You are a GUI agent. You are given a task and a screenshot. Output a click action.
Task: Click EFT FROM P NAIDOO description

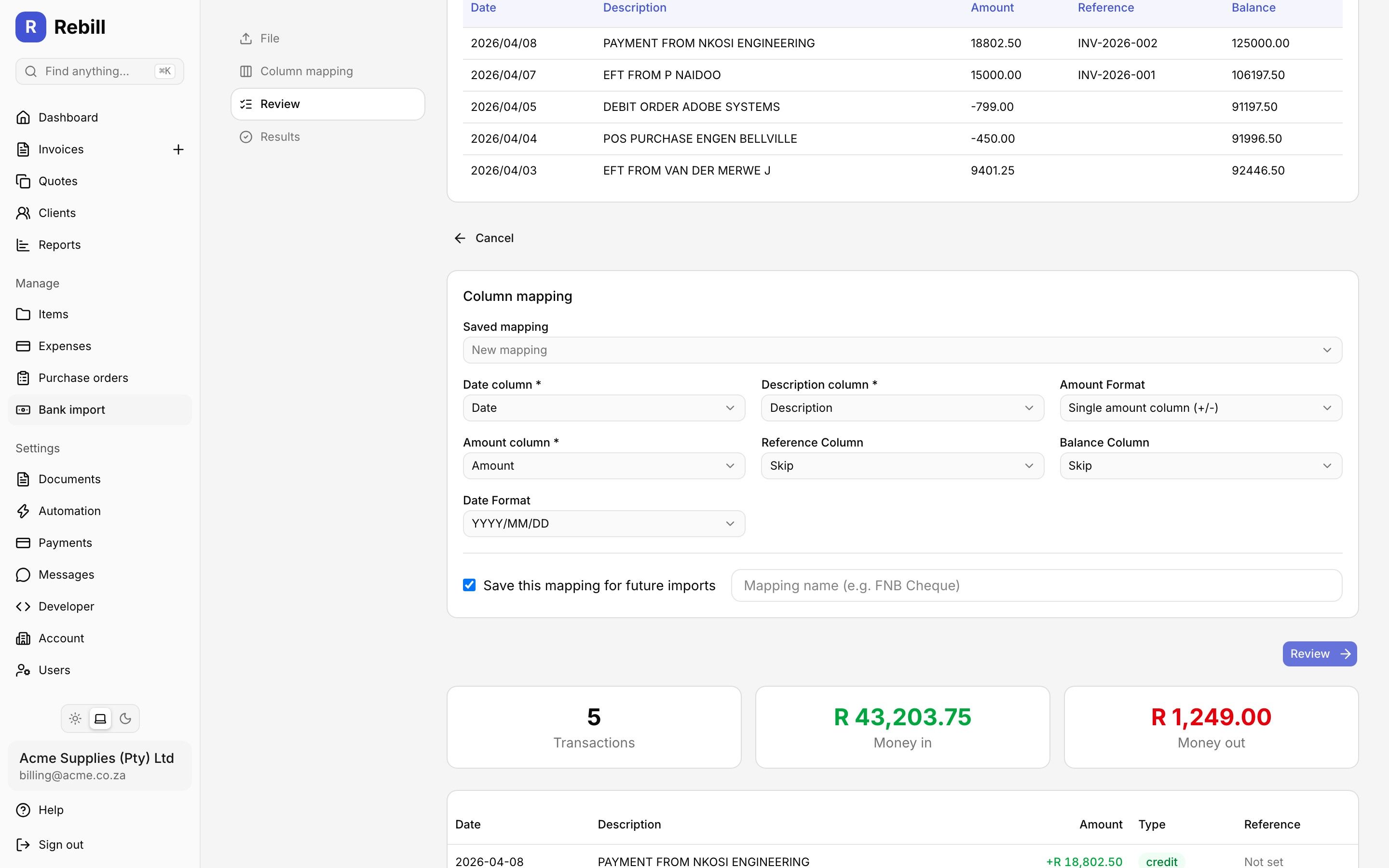click(x=662, y=75)
